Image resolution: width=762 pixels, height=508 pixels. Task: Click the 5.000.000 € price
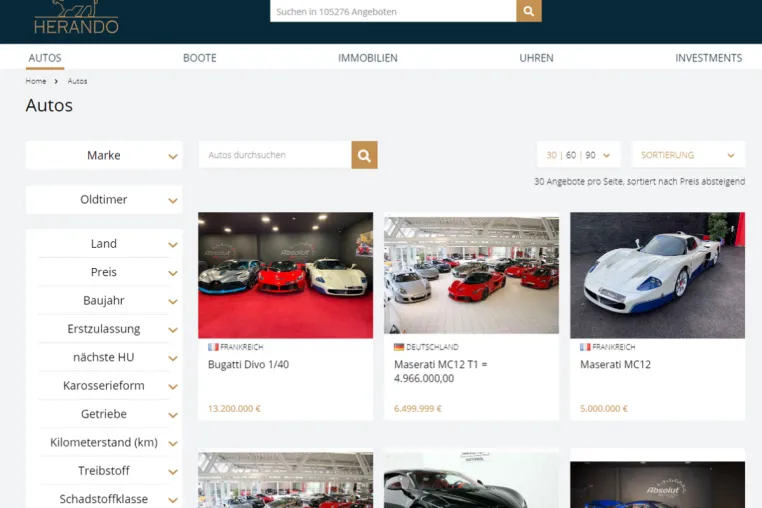pos(604,409)
